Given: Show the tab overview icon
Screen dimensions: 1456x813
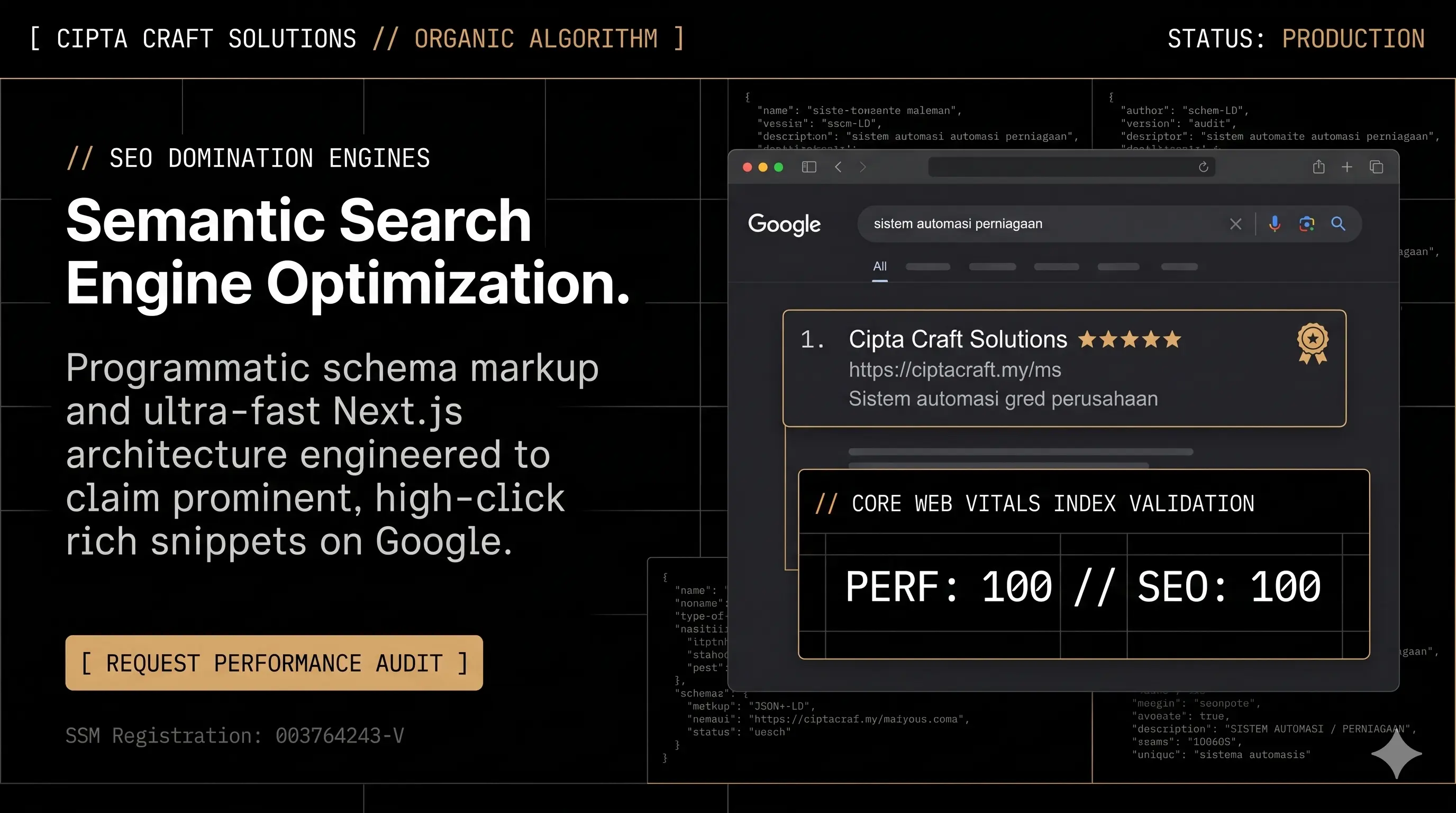Looking at the screenshot, I should [x=1376, y=167].
